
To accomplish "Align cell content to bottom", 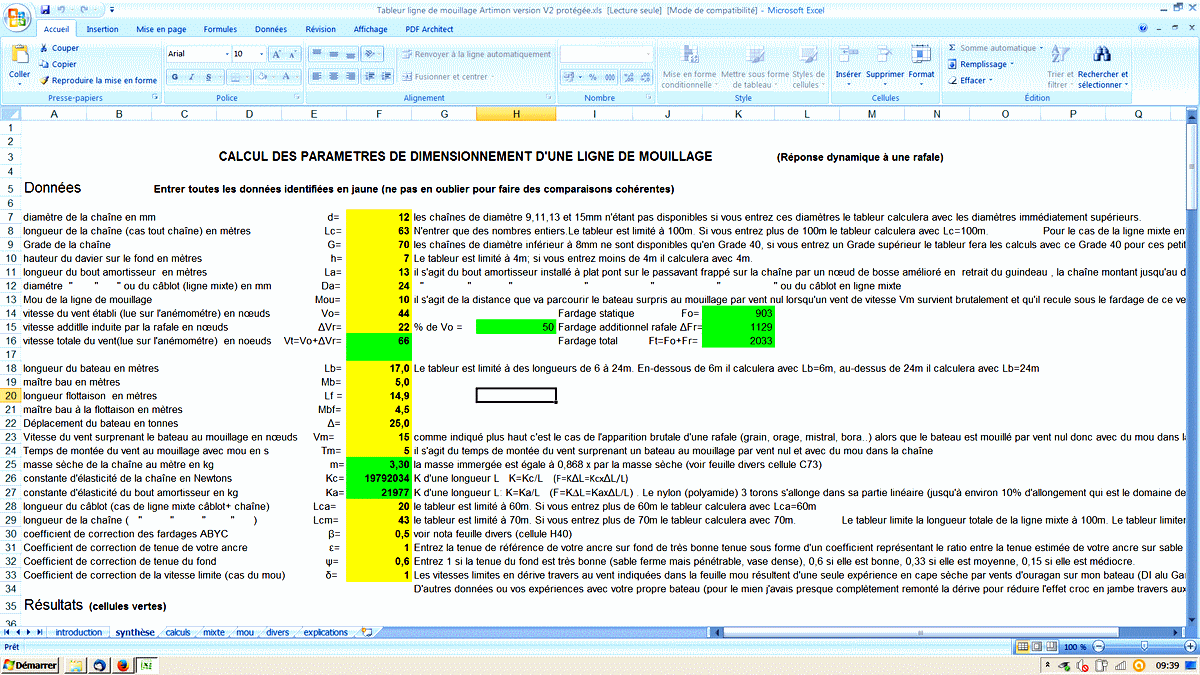I will point(352,53).
